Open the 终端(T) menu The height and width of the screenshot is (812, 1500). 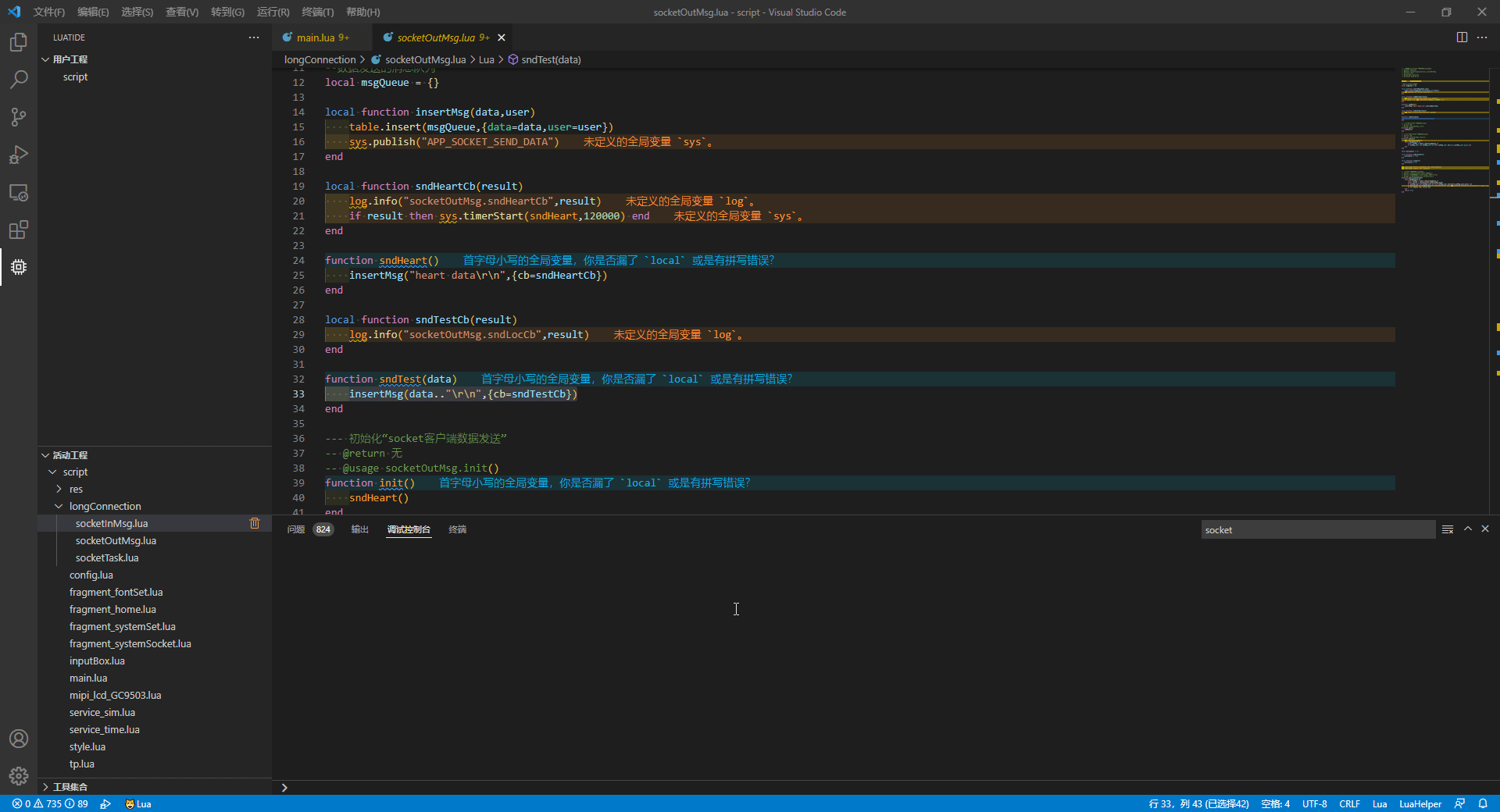(x=318, y=12)
